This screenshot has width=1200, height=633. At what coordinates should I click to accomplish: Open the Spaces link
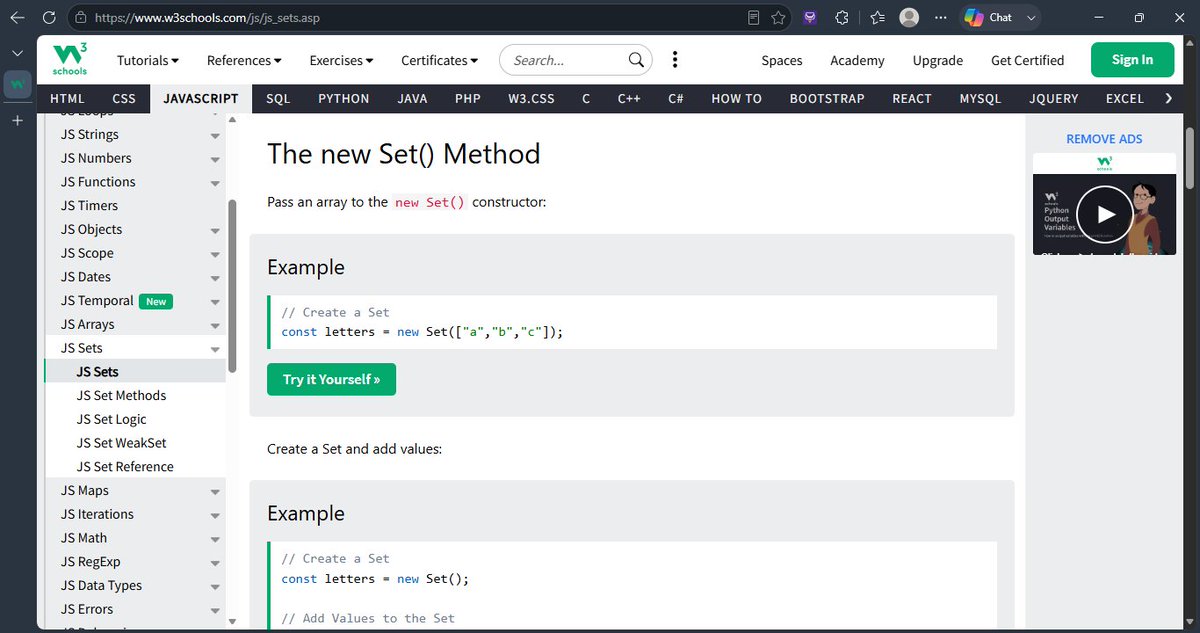(782, 60)
